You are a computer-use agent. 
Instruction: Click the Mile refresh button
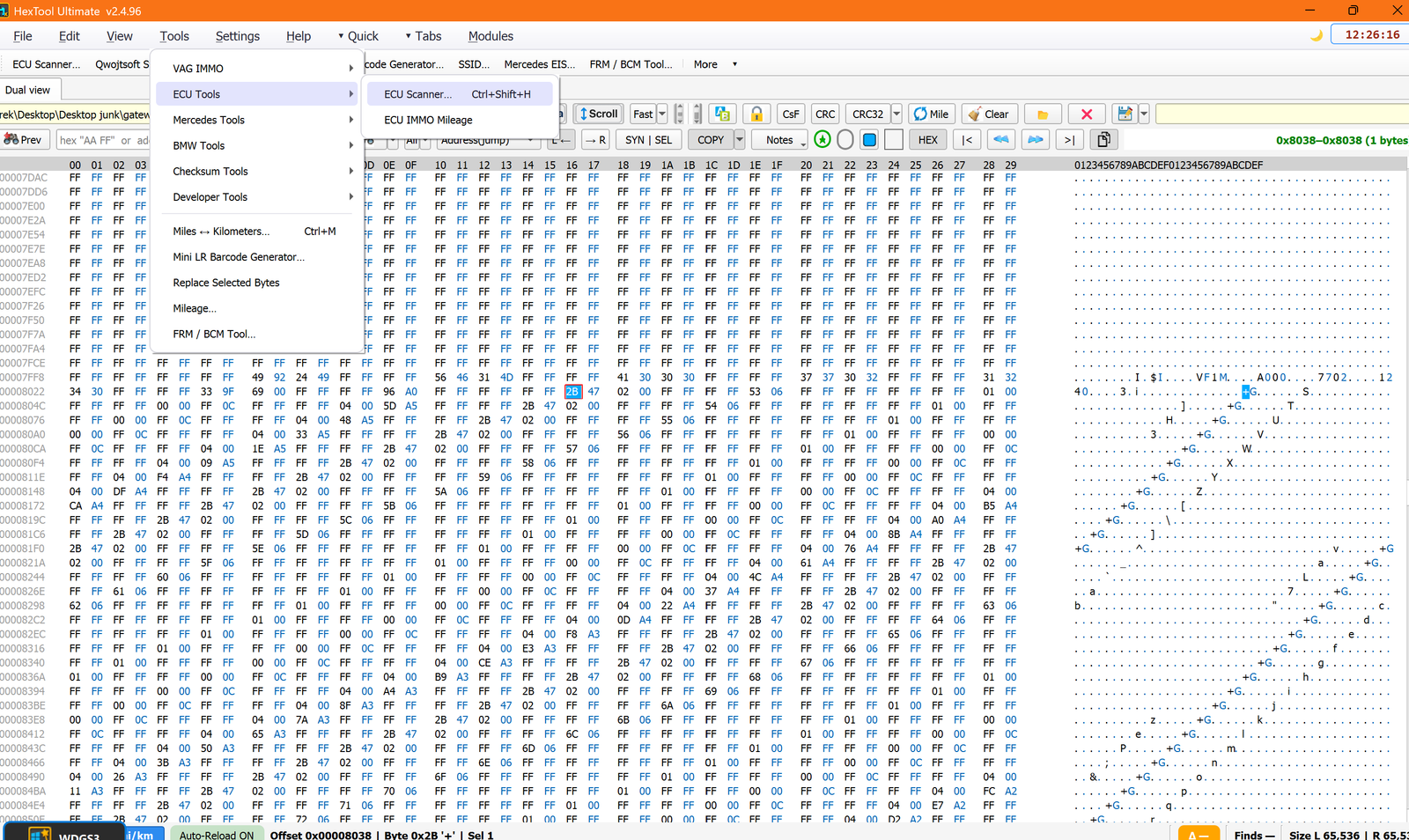(932, 114)
